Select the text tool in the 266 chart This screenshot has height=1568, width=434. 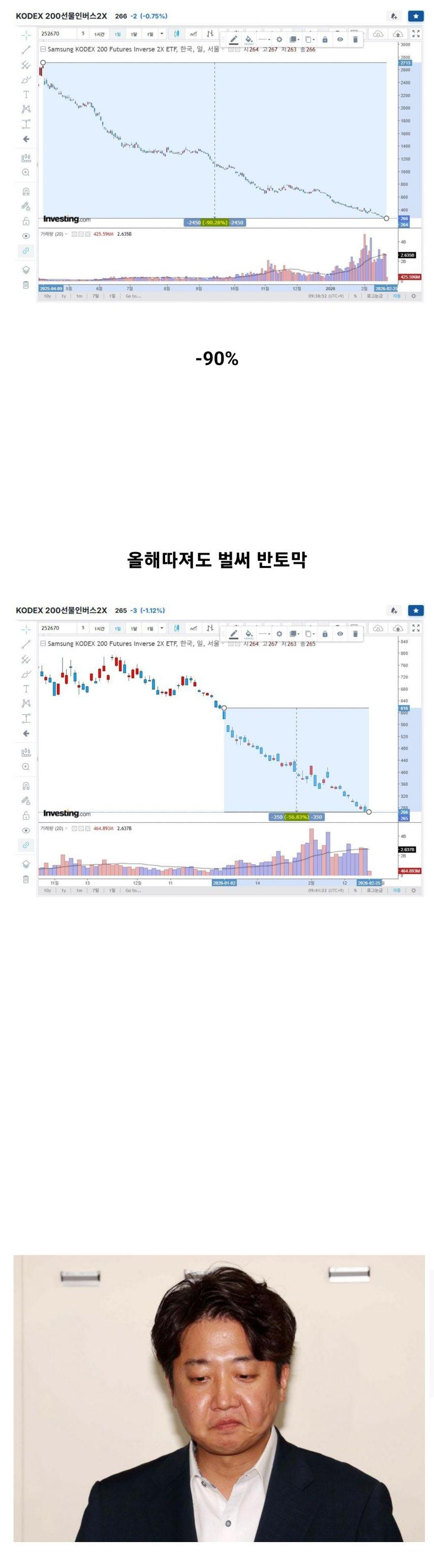25,95
